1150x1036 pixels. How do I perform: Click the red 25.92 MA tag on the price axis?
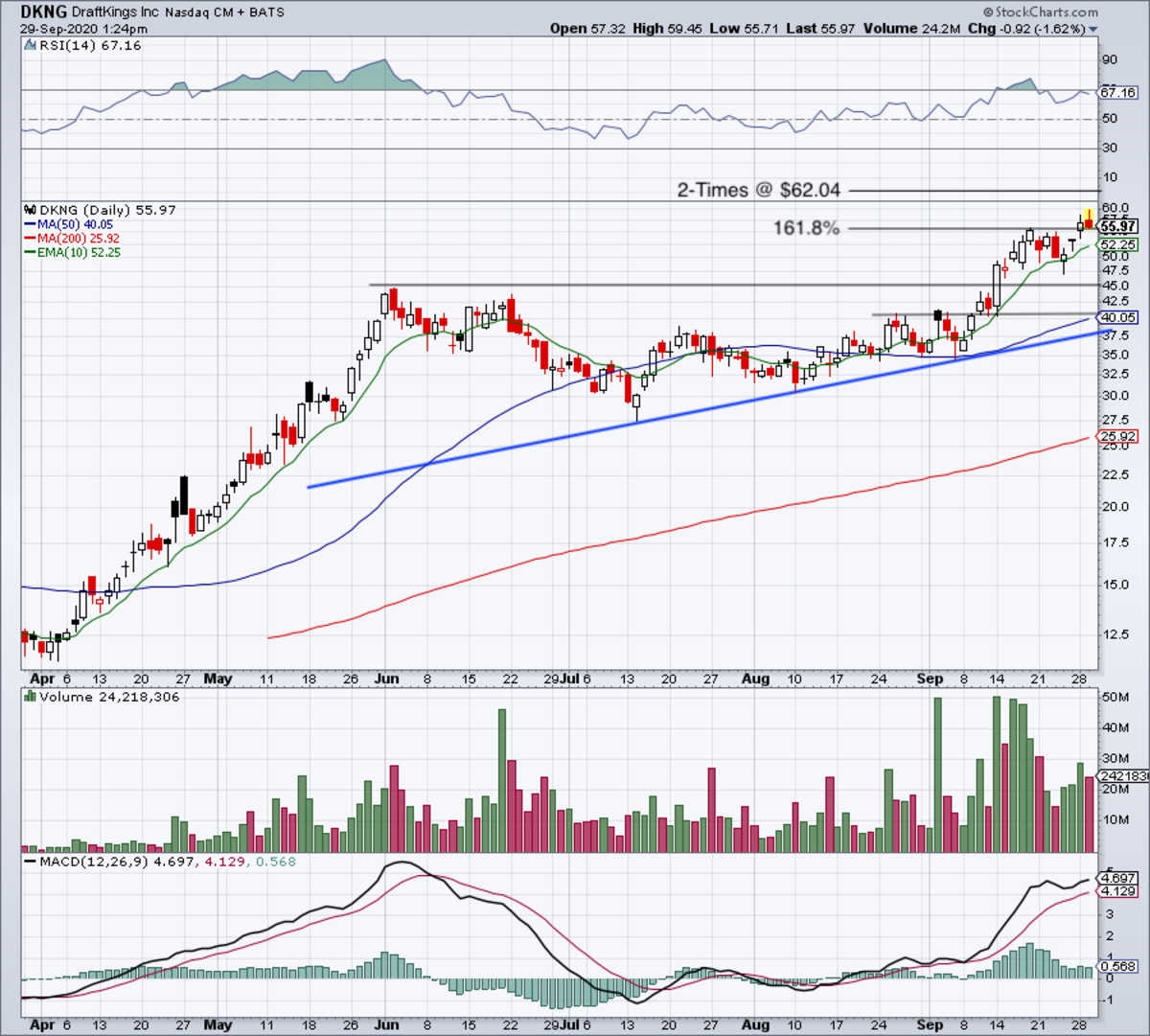point(1118,437)
